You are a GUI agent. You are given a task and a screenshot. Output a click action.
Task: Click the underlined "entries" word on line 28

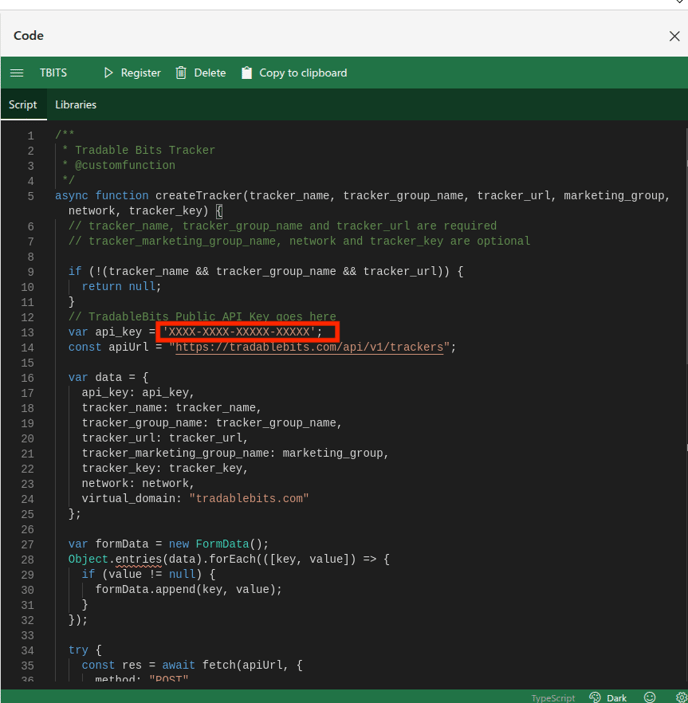coord(138,559)
